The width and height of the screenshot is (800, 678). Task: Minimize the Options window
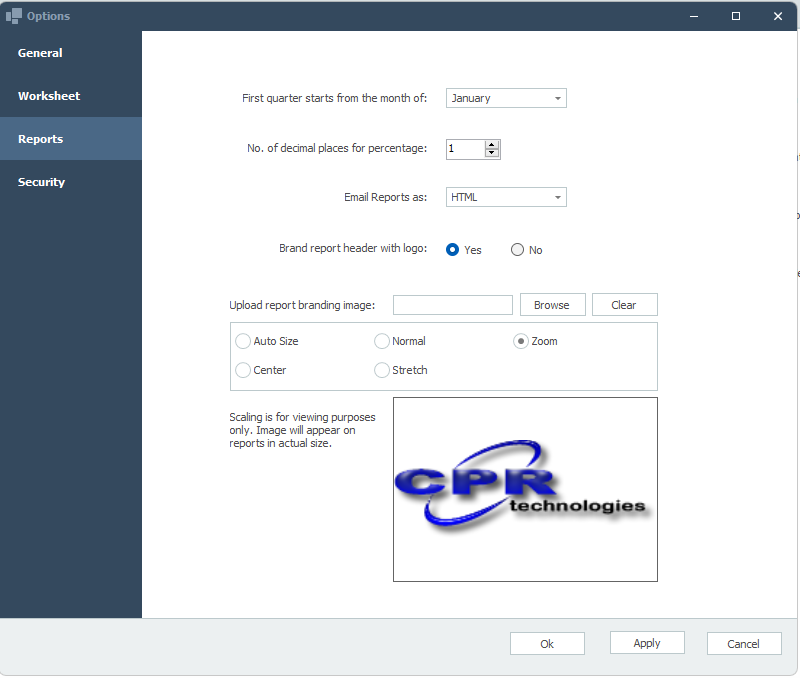(x=694, y=16)
